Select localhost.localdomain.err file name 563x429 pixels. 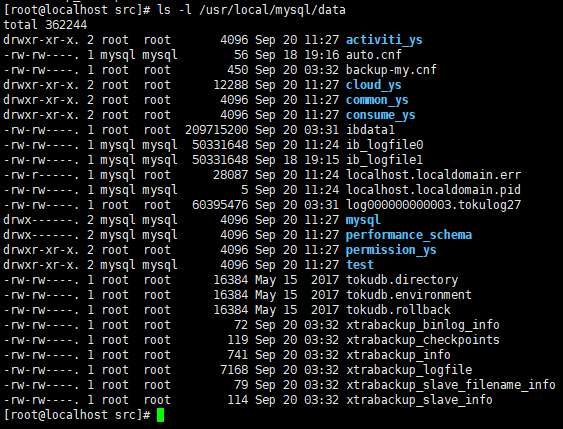pyautogui.click(x=433, y=175)
